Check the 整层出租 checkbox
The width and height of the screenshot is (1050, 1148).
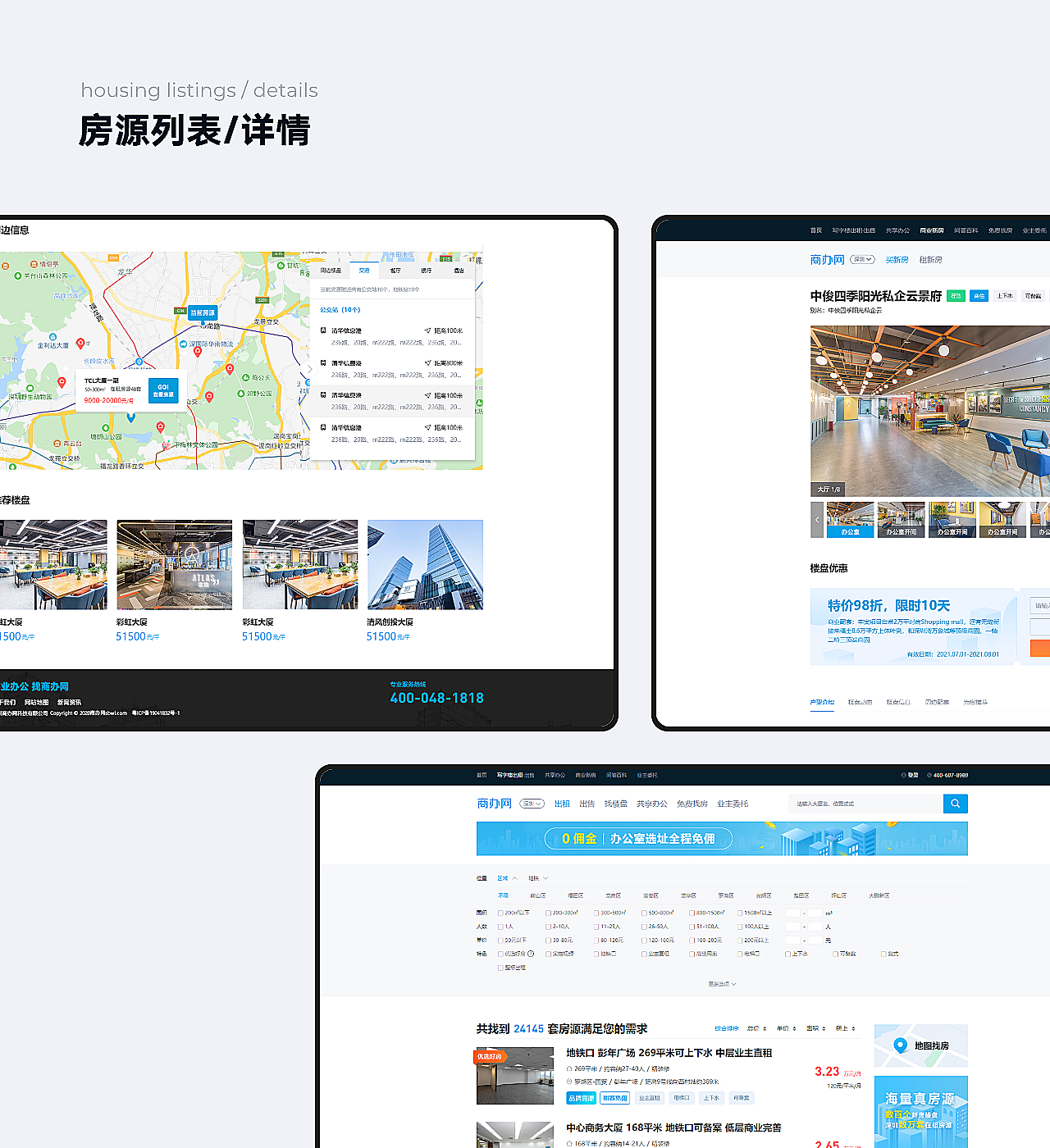[500, 968]
